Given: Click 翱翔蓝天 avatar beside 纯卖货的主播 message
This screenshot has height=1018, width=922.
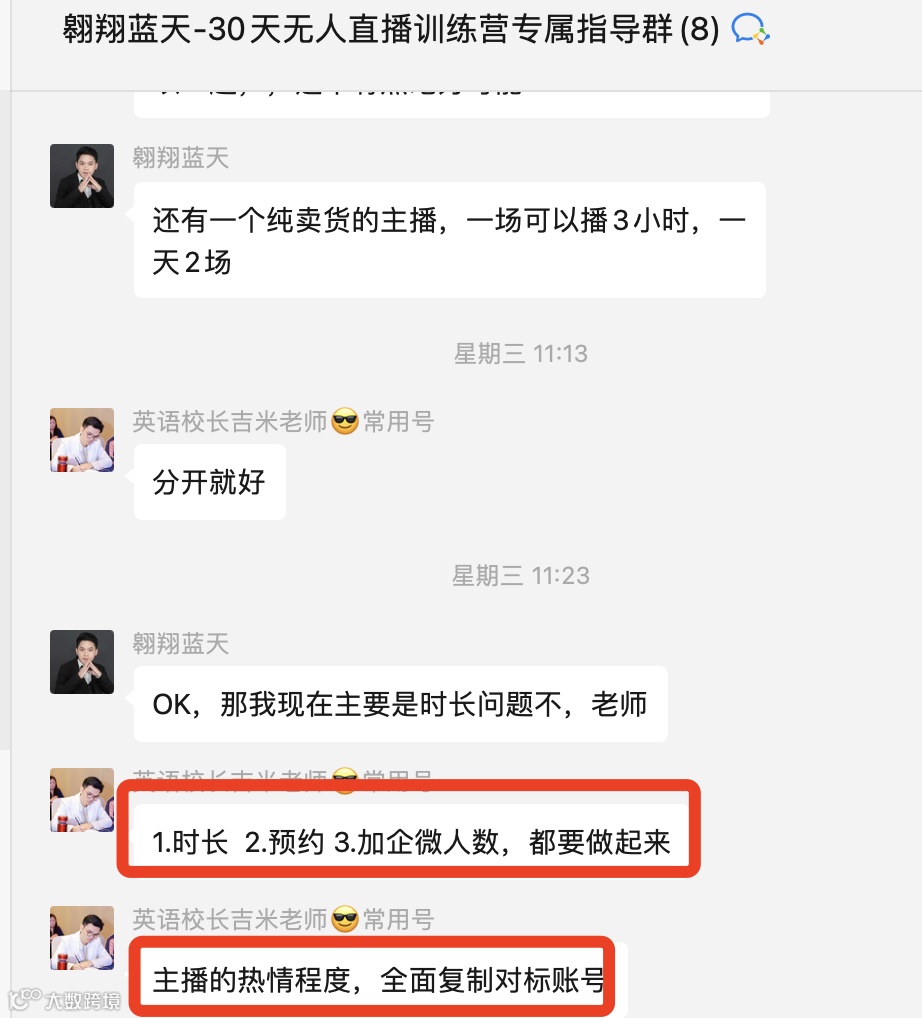Looking at the screenshot, I should [82, 176].
